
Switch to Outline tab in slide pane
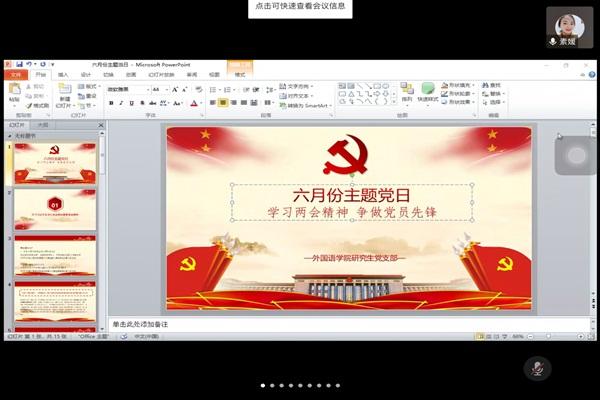click(42, 125)
